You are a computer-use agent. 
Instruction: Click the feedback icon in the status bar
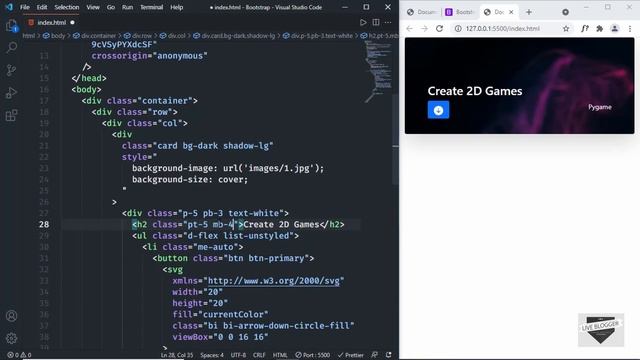click(374, 355)
